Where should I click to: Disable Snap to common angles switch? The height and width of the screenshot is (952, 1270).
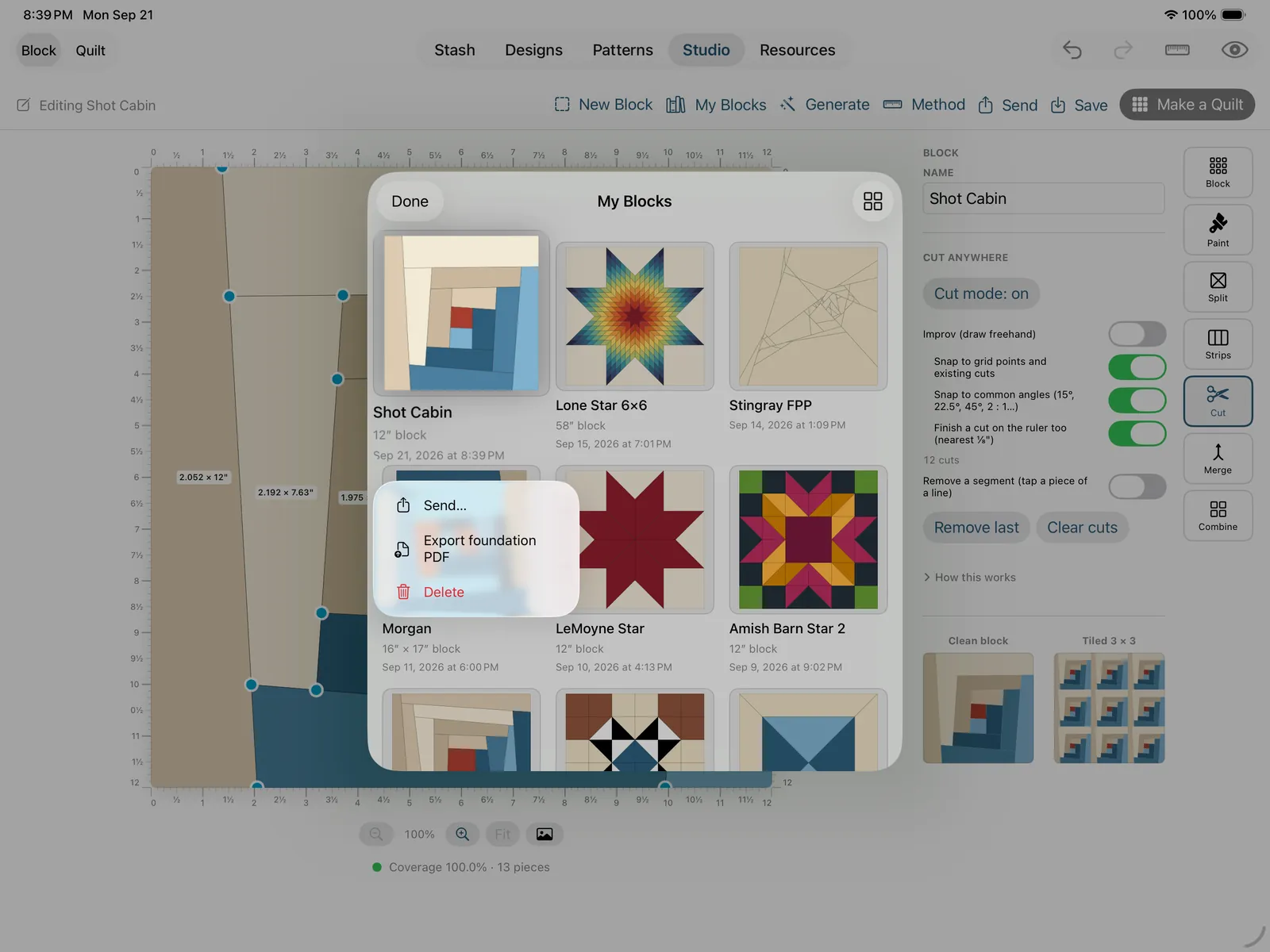1137,400
